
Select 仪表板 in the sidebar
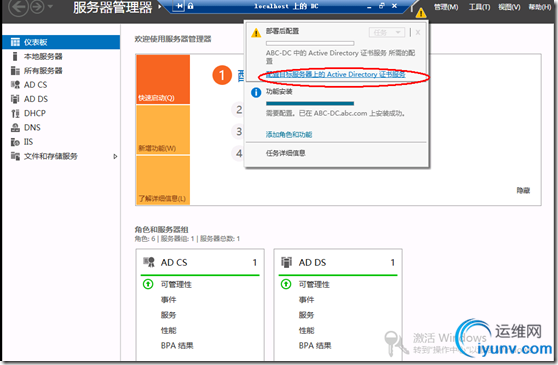click(61, 42)
